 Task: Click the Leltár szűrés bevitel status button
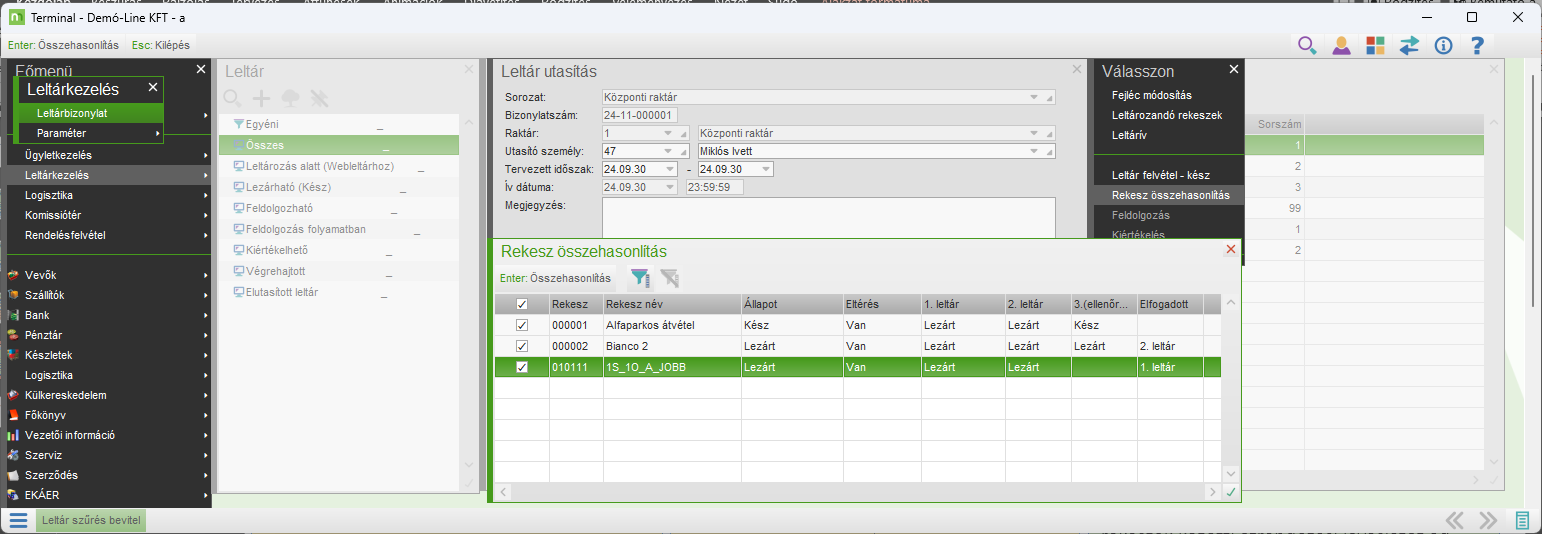point(91,520)
